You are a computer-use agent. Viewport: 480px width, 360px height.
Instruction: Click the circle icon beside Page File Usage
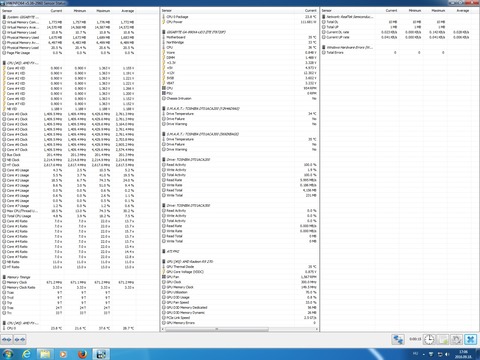click(4, 53)
